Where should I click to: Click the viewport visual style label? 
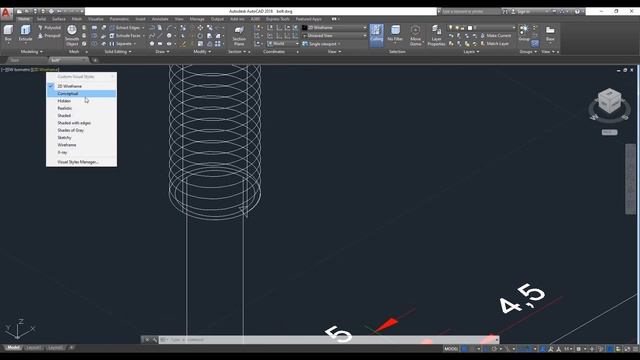point(45,70)
